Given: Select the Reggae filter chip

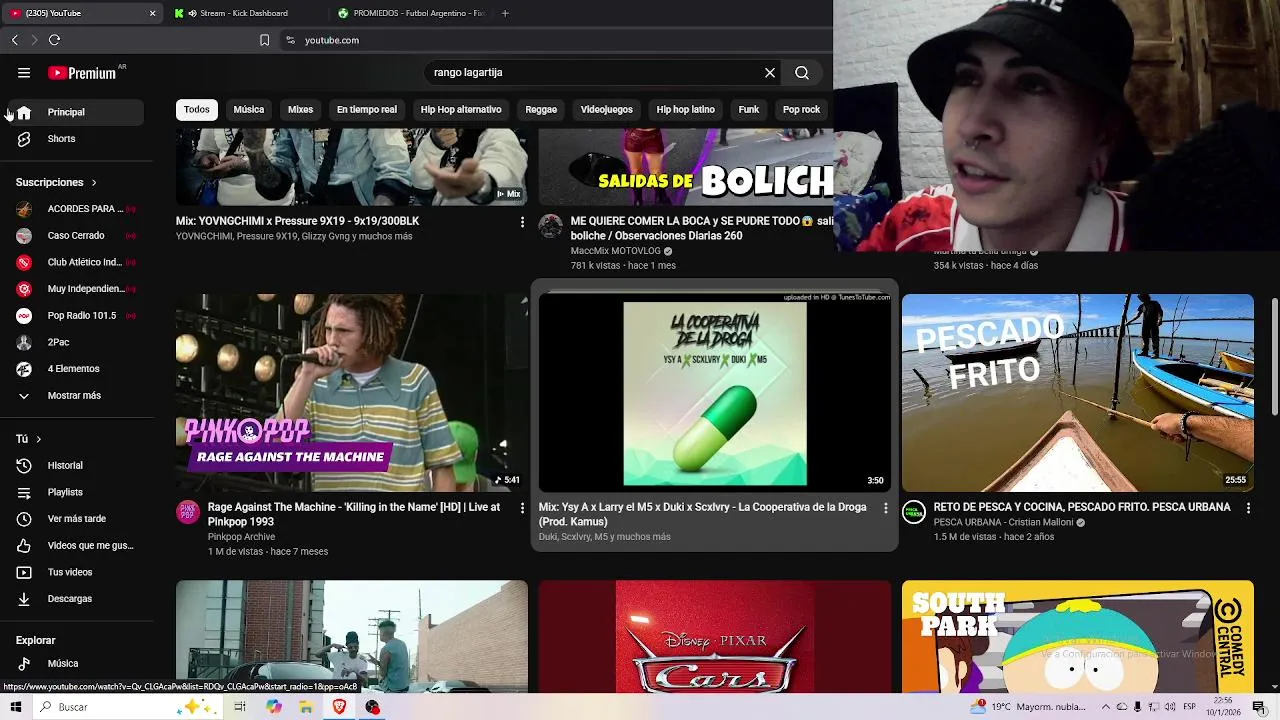Looking at the screenshot, I should click(541, 110).
